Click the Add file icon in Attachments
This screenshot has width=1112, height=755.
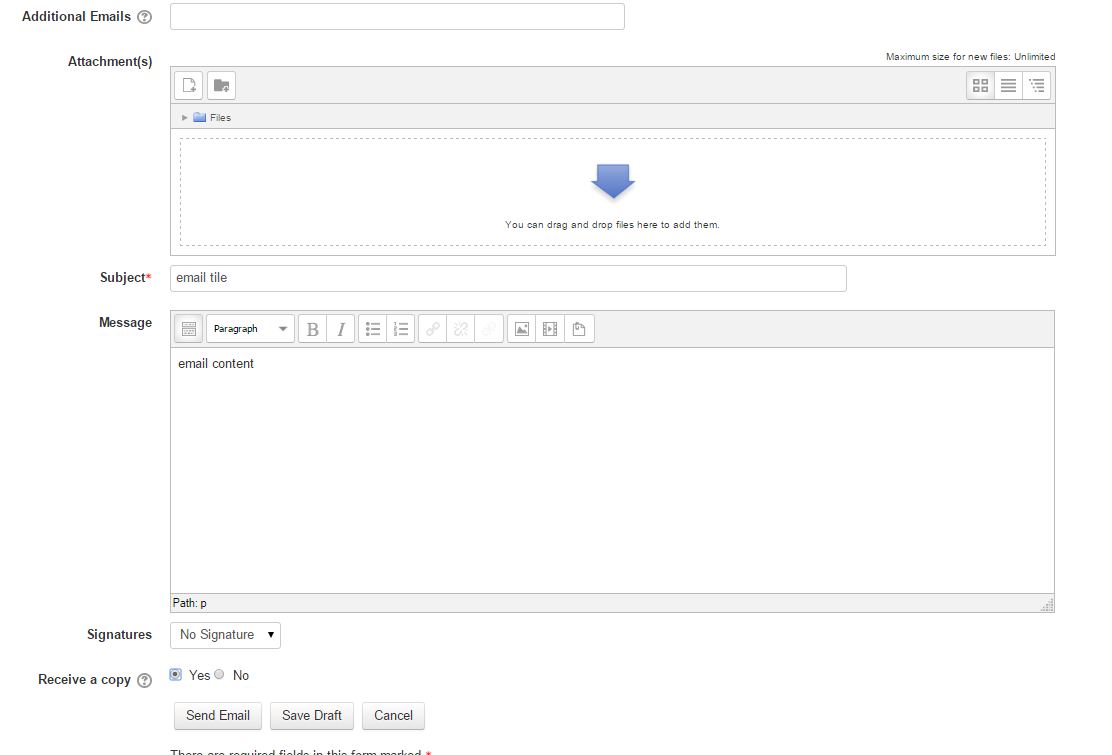(189, 86)
